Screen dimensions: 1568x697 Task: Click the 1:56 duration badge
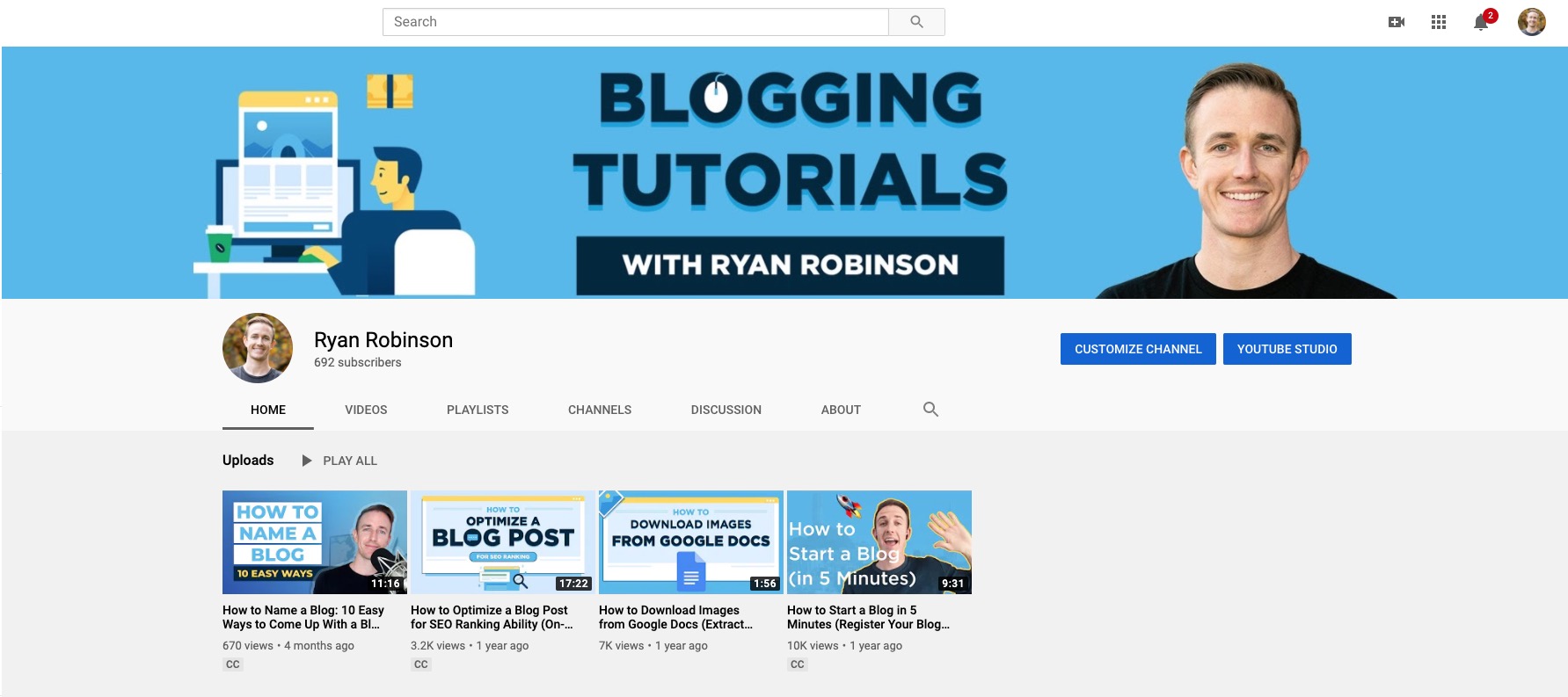tap(765, 584)
